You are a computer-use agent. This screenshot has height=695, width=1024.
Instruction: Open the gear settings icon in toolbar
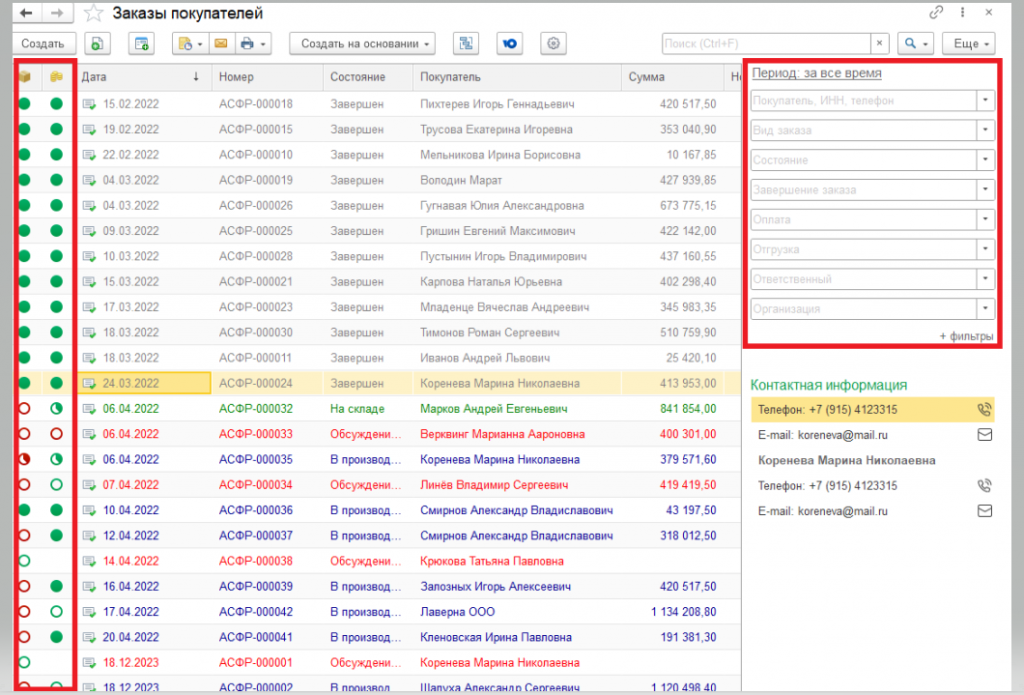click(553, 44)
